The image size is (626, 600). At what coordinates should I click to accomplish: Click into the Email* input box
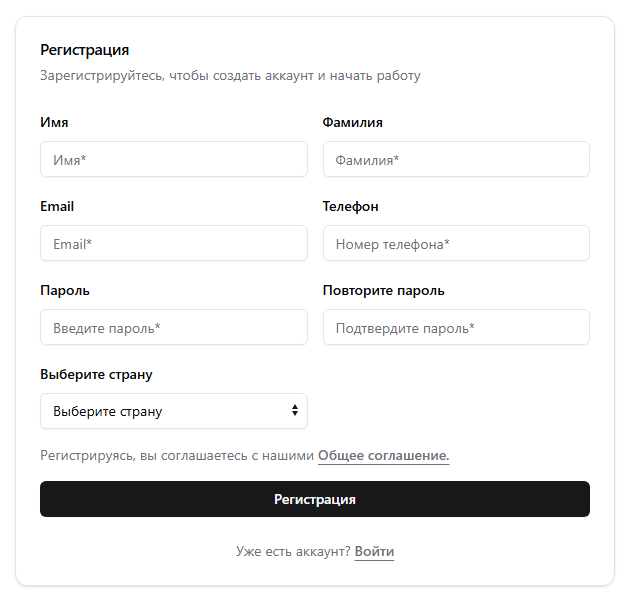pyautogui.click(x=174, y=243)
